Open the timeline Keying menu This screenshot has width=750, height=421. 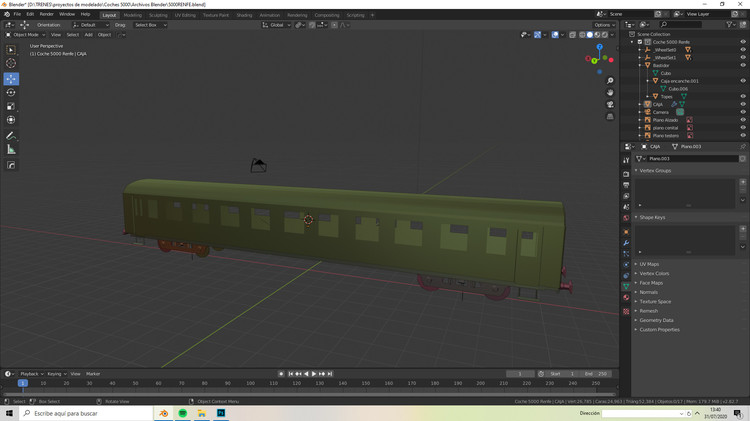click(x=55, y=374)
